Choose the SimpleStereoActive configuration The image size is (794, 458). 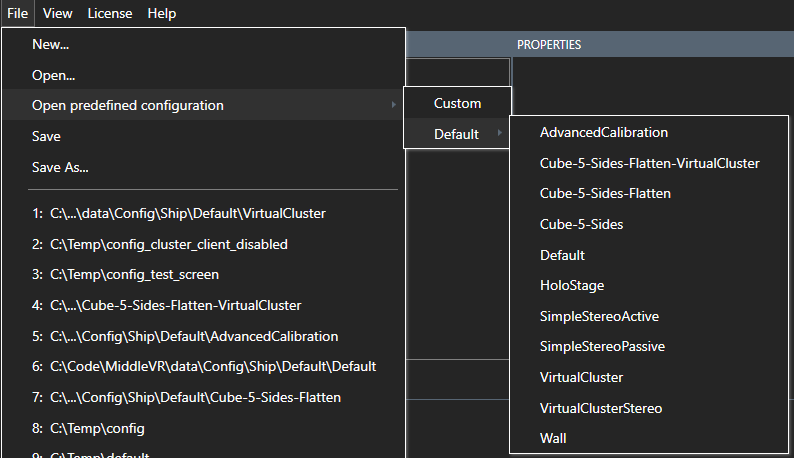pos(599,316)
